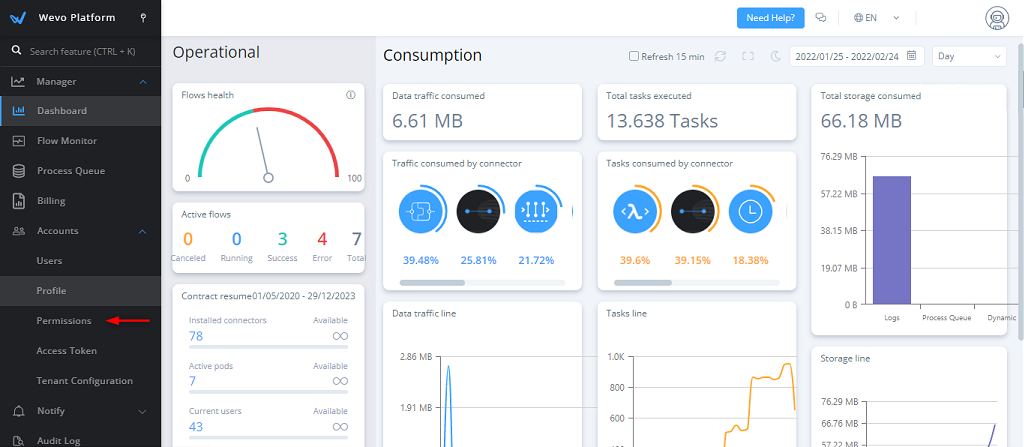Toggle dark mode moon icon
Viewport: 1024px width, 447px height.
click(775, 56)
